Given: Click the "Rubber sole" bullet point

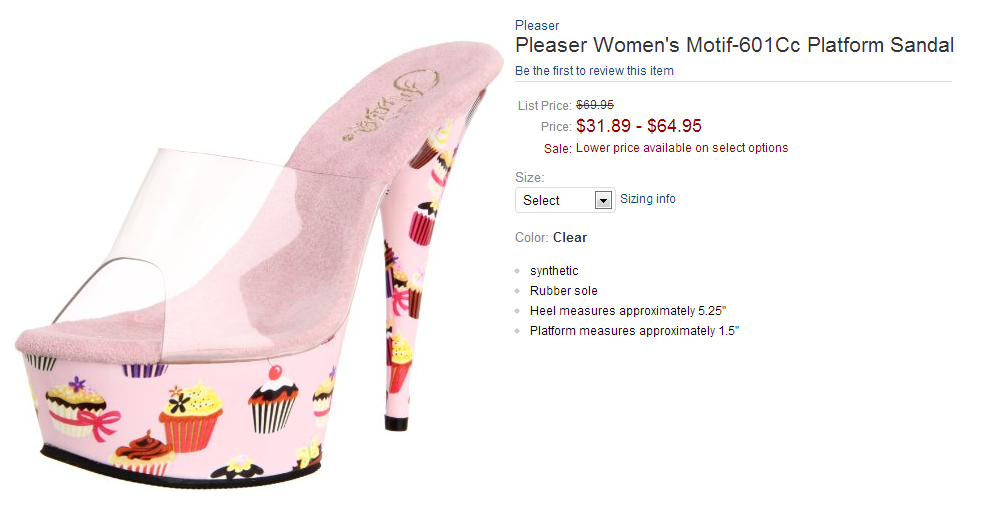Looking at the screenshot, I should tap(564, 291).
